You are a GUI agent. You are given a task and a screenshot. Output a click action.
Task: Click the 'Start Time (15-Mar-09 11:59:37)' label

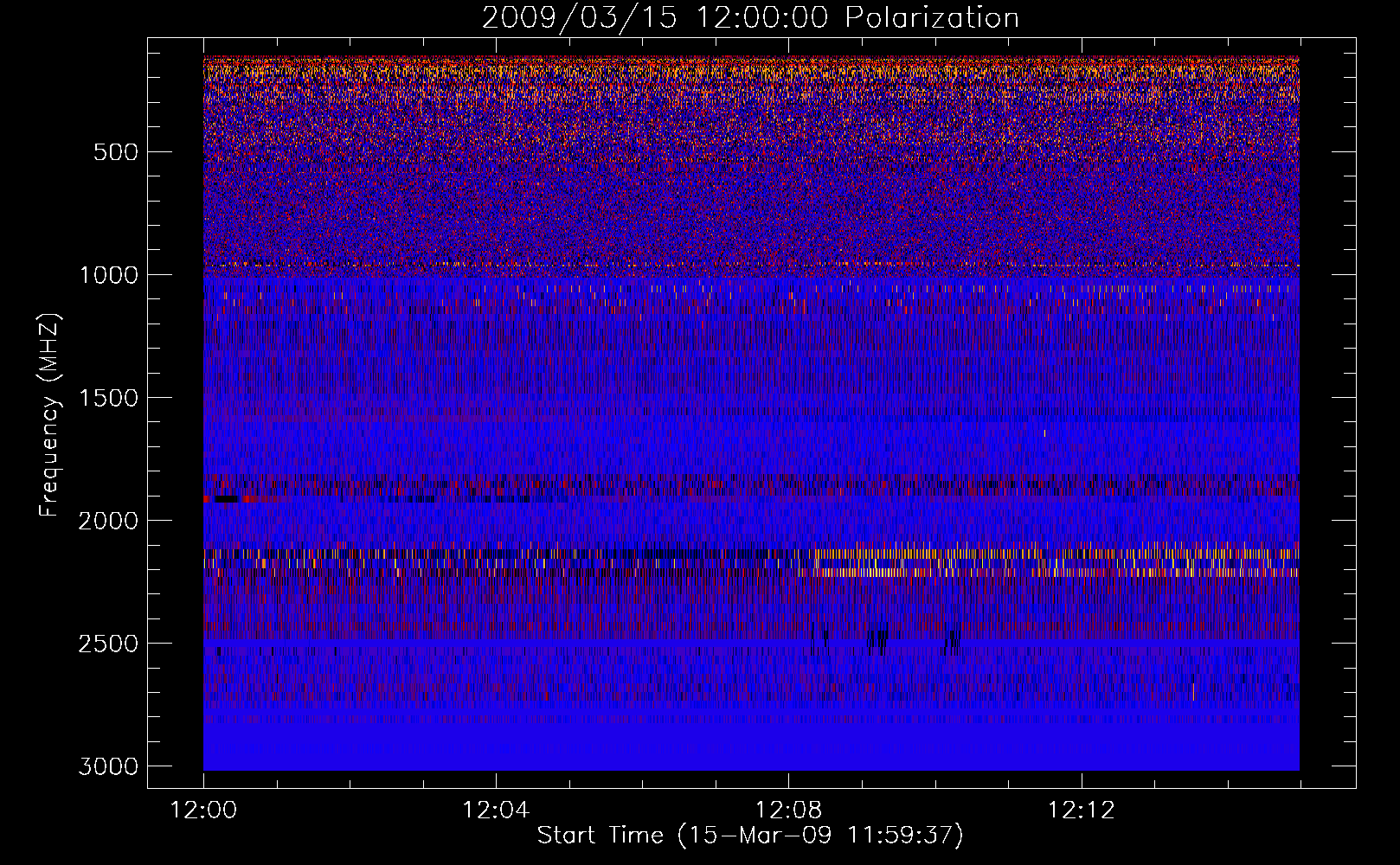tap(750, 836)
